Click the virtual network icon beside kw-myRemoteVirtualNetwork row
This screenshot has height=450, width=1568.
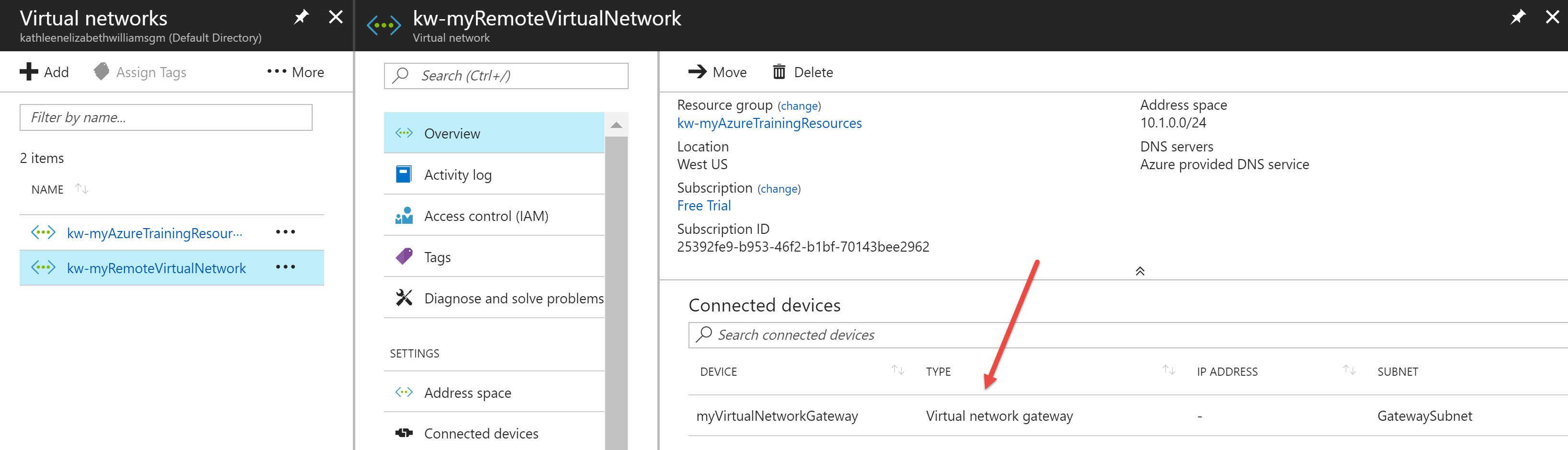point(43,267)
